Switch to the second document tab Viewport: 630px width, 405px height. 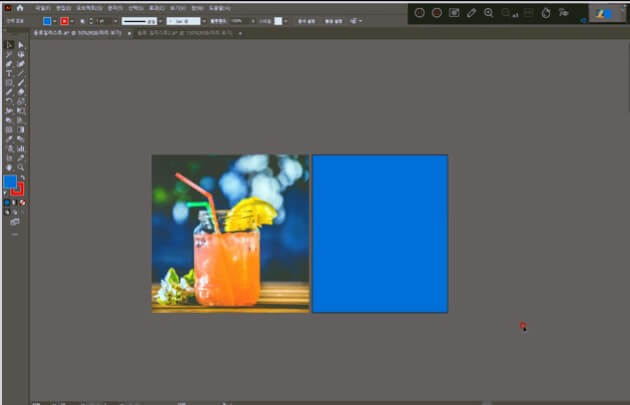[x=185, y=33]
